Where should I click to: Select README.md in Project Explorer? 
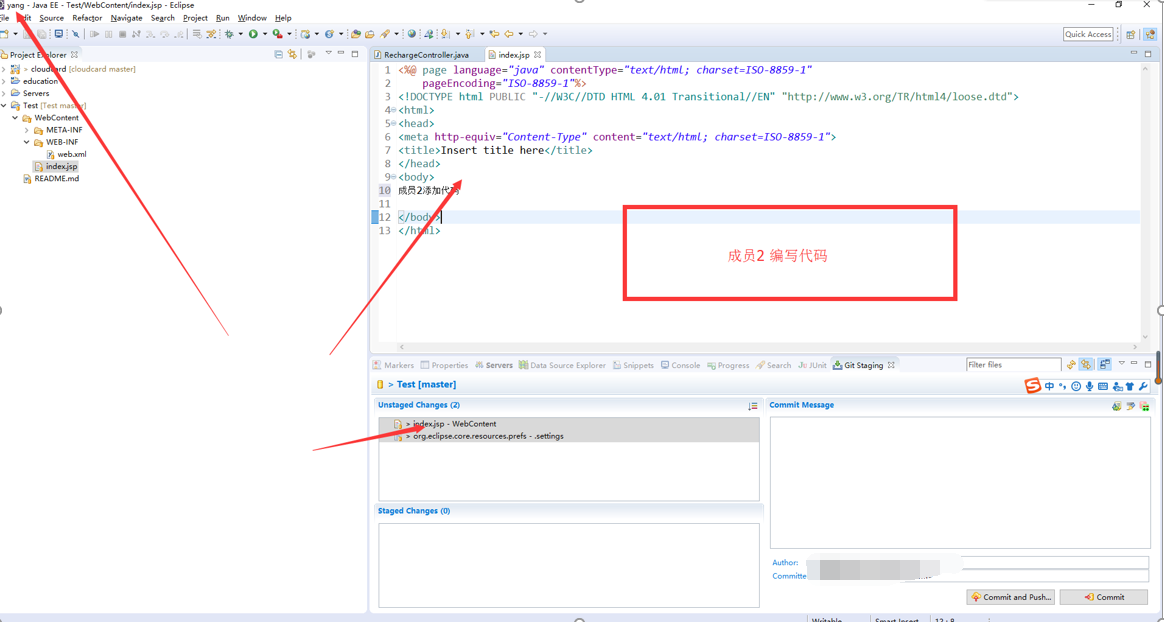[x=56, y=179]
